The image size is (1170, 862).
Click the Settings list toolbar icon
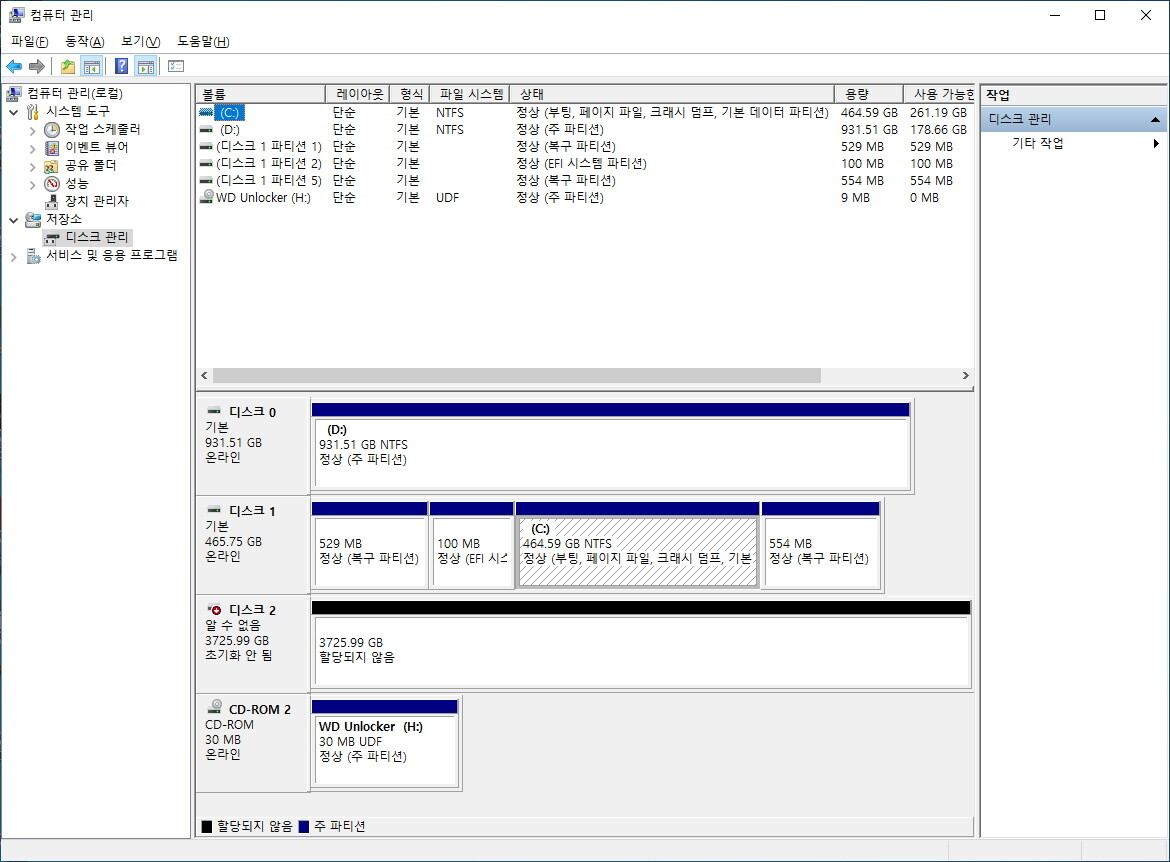click(176, 66)
